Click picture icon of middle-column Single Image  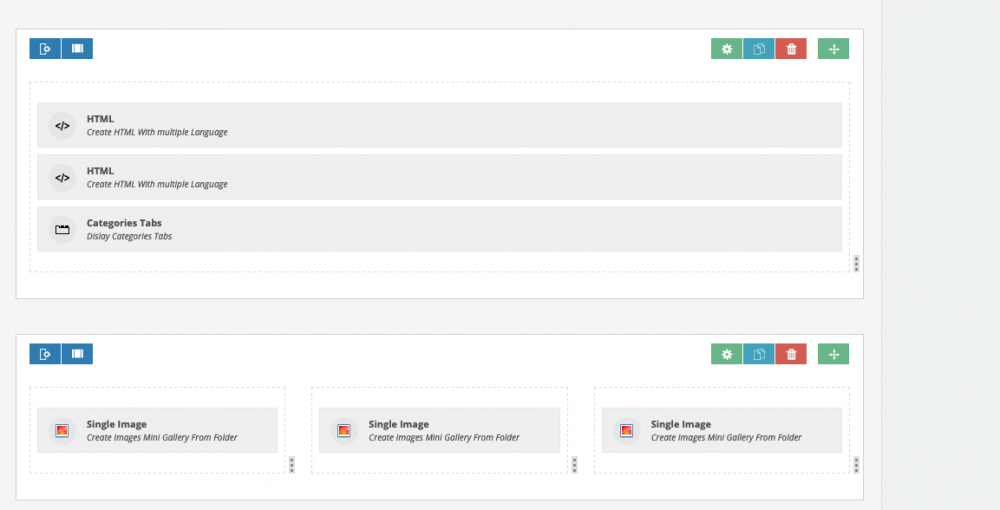click(344, 431)
